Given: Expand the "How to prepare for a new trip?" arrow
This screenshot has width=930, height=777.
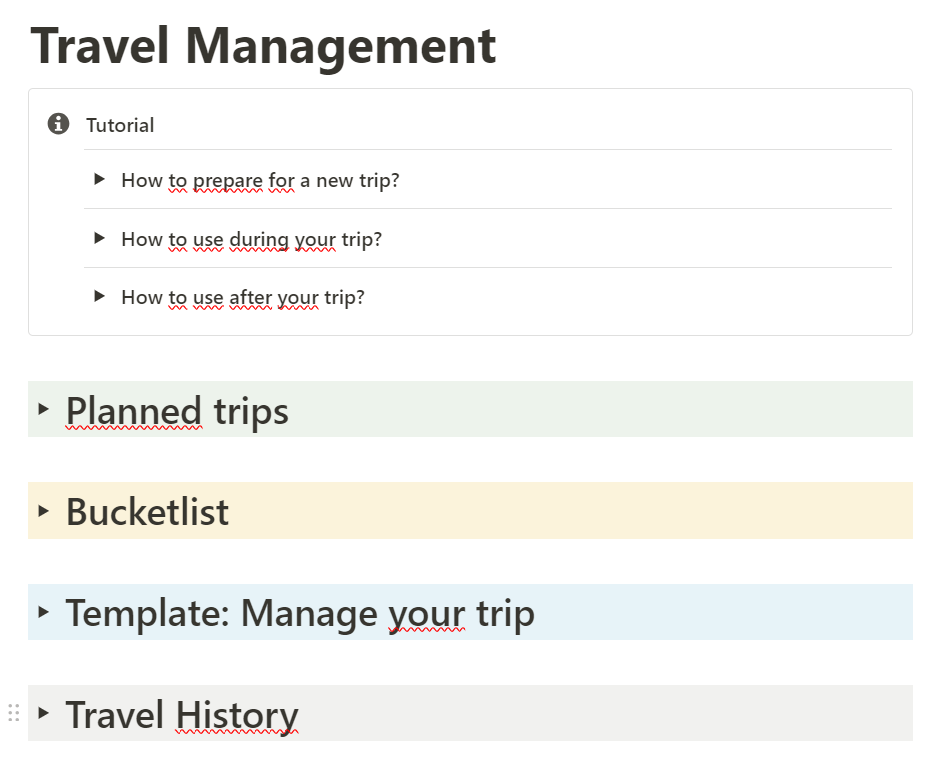Looking at the screenshot, I should click(99, 179).
